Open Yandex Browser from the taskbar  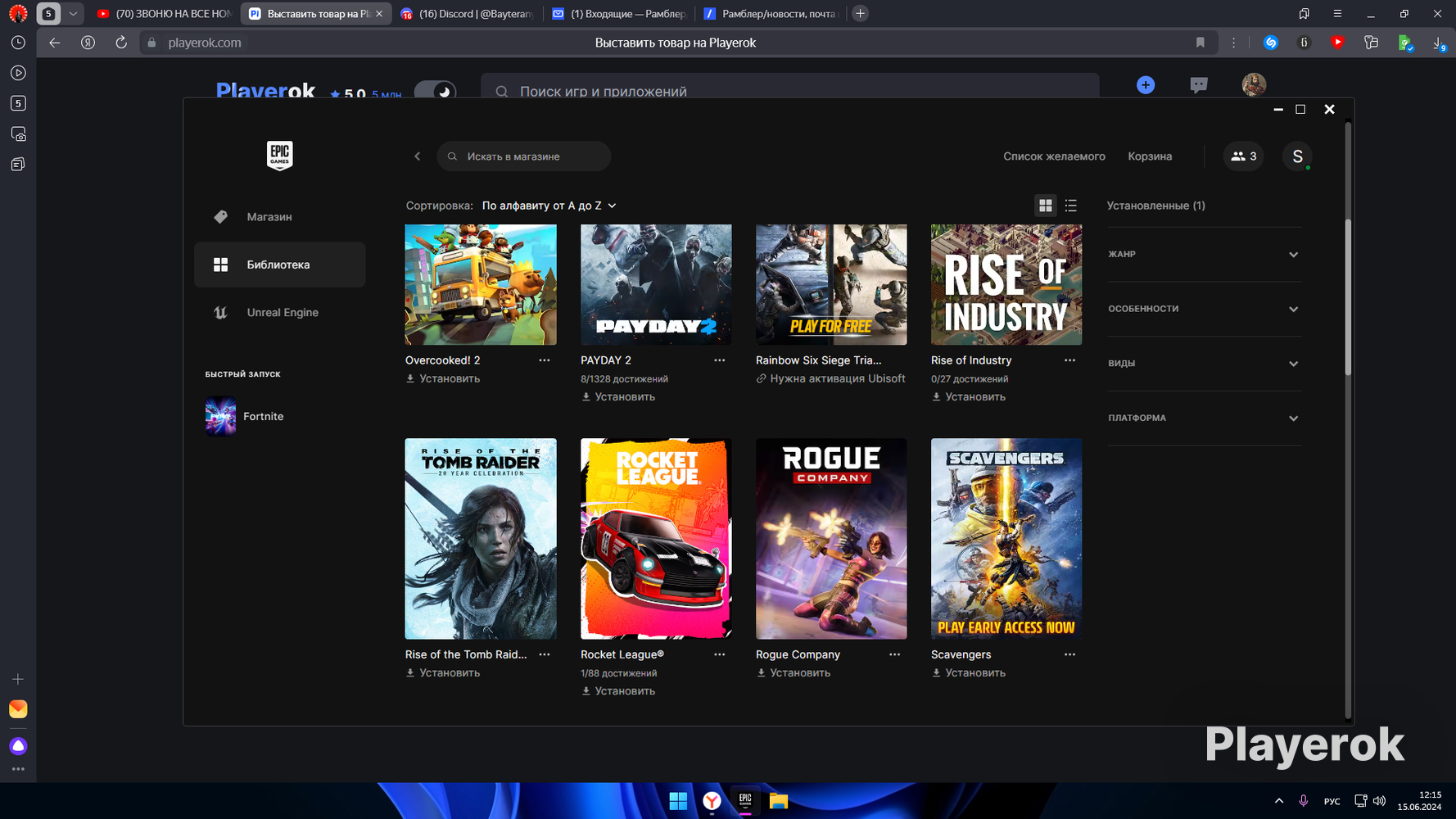[x=712, y=801]
